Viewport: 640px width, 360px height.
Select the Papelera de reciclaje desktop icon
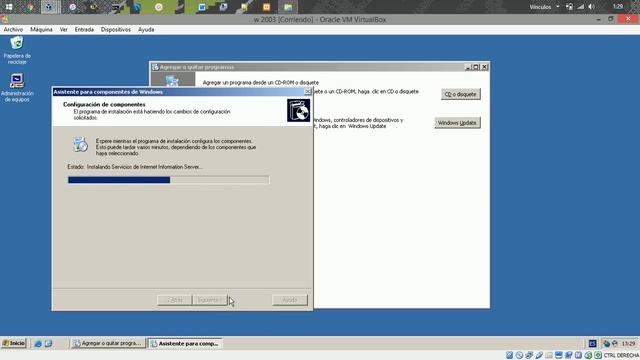pos(17,50)
